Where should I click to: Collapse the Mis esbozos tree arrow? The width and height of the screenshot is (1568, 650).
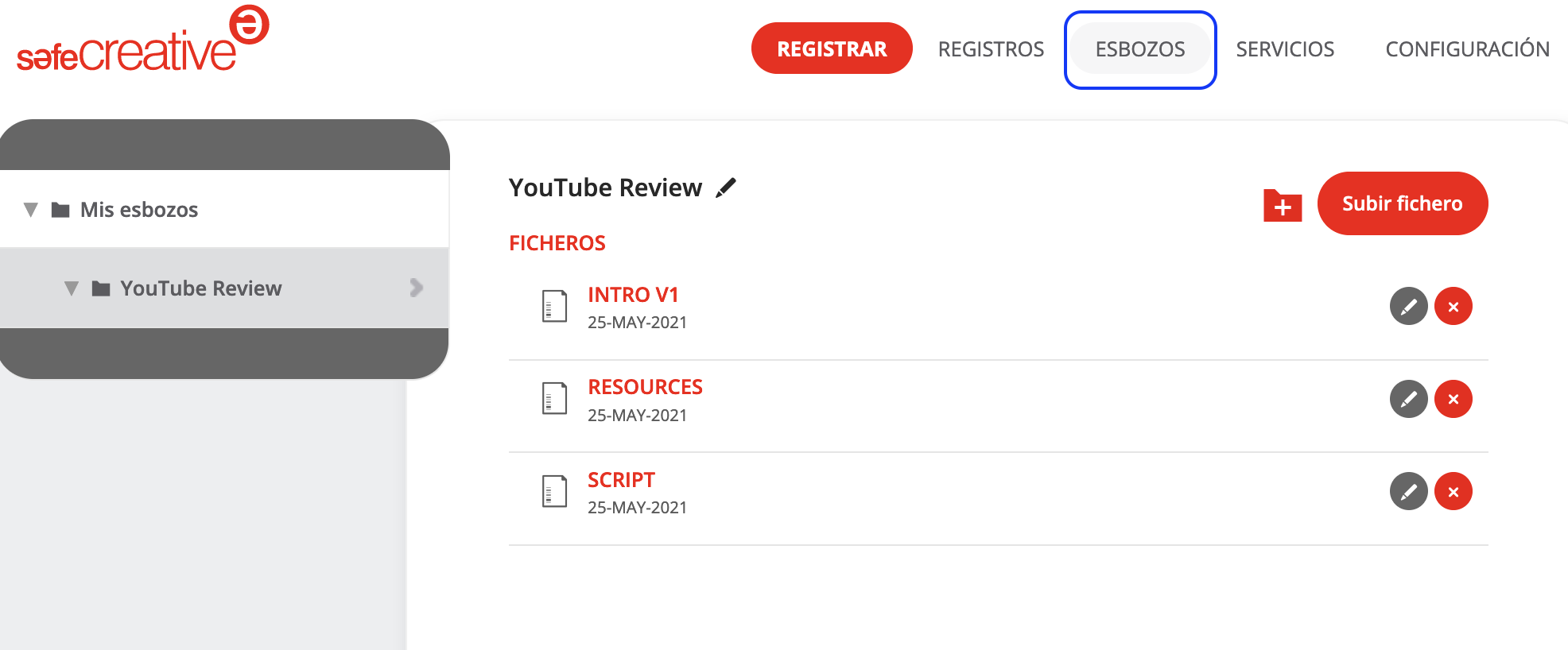31,210
